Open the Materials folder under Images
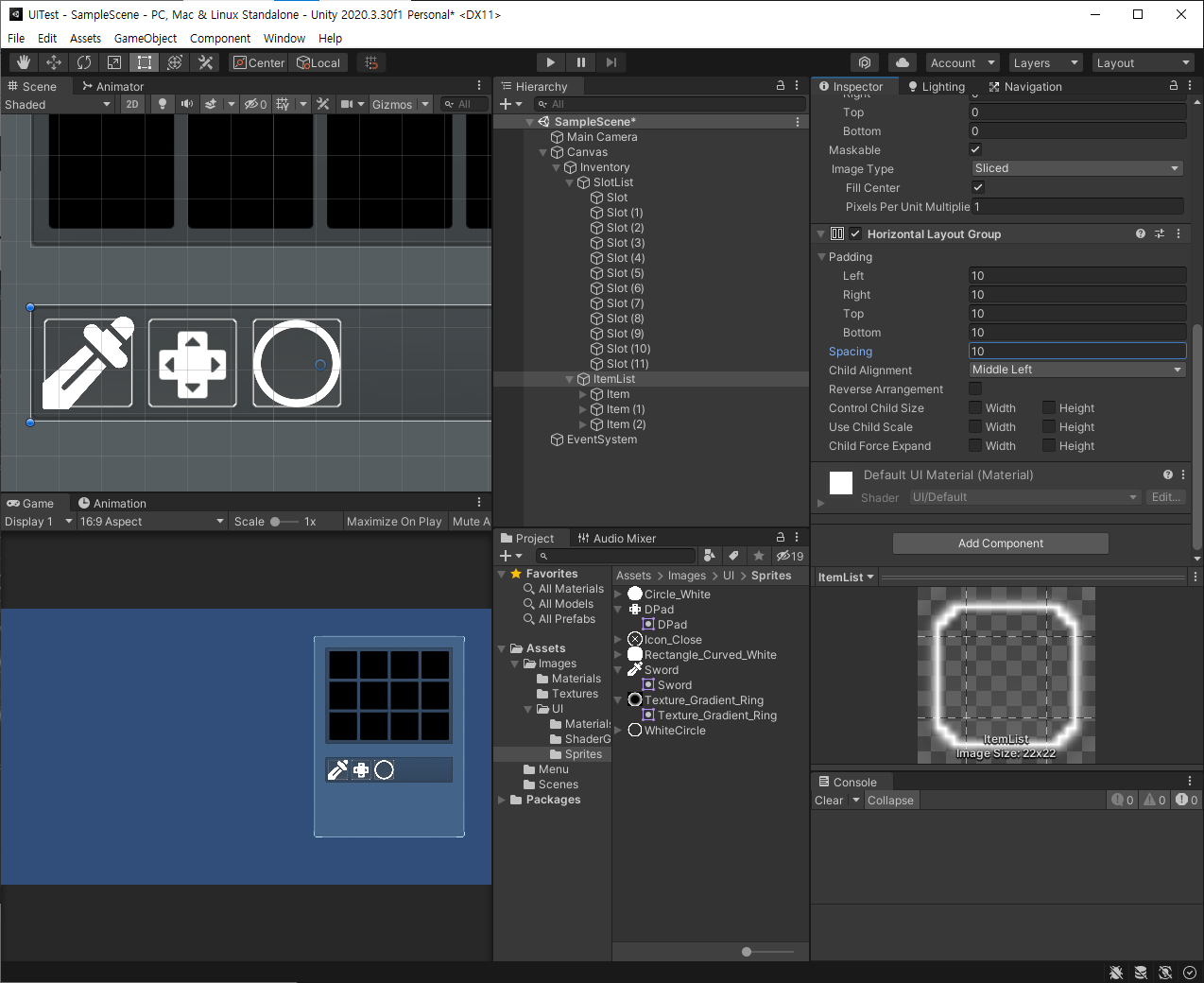 click(576, 679)
